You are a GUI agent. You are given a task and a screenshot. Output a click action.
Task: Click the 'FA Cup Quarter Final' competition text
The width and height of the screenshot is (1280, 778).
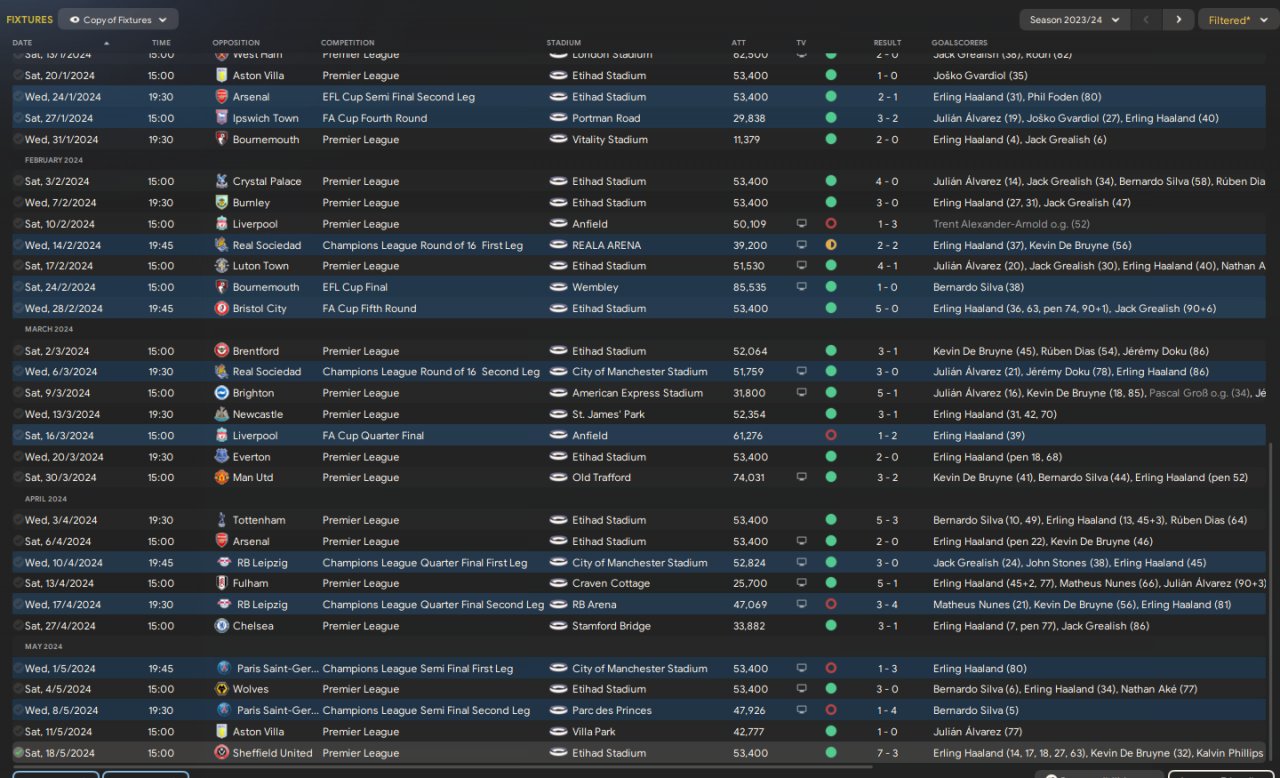coord(373,435)
